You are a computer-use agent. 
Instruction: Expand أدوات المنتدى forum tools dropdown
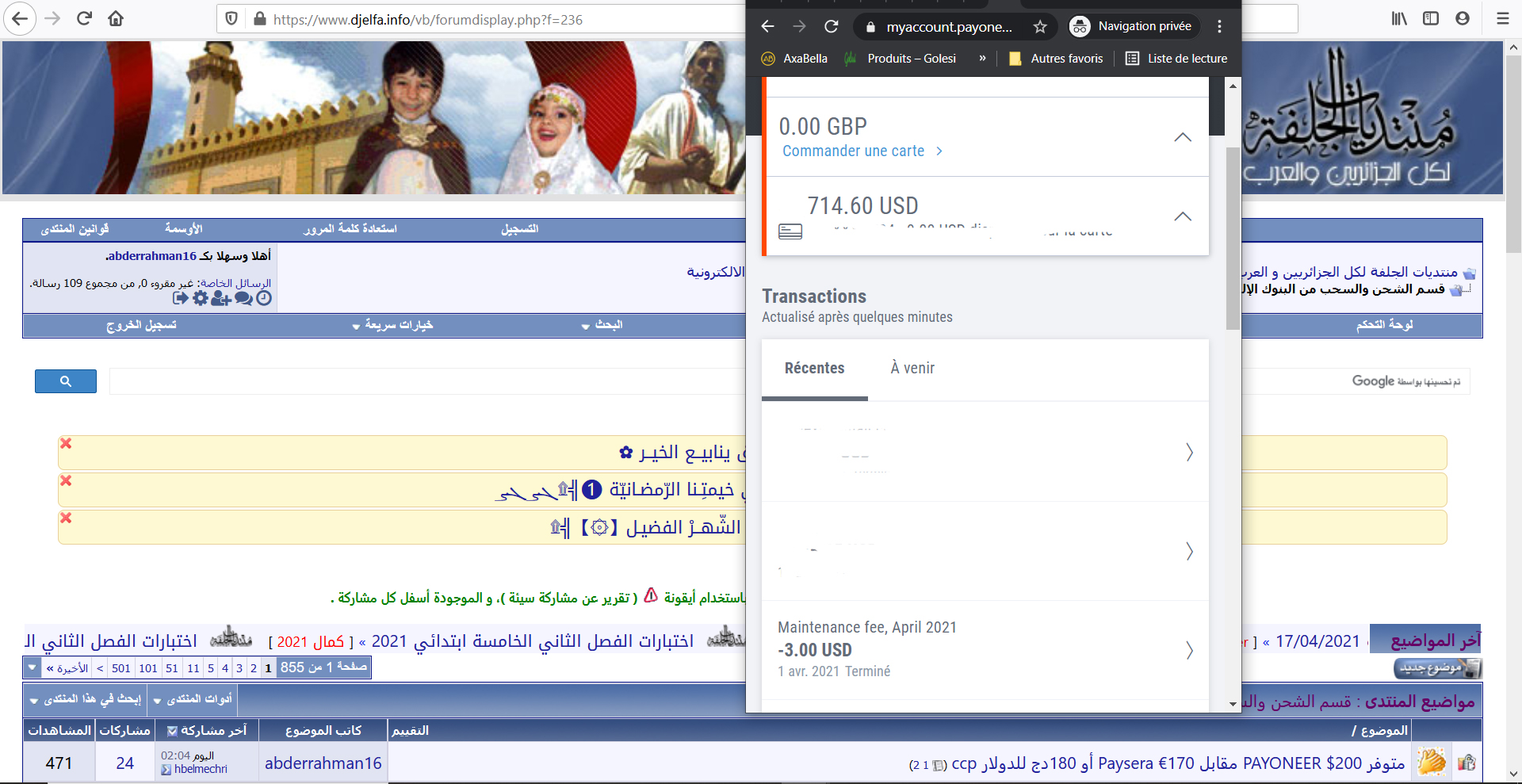tap(193, 699)
